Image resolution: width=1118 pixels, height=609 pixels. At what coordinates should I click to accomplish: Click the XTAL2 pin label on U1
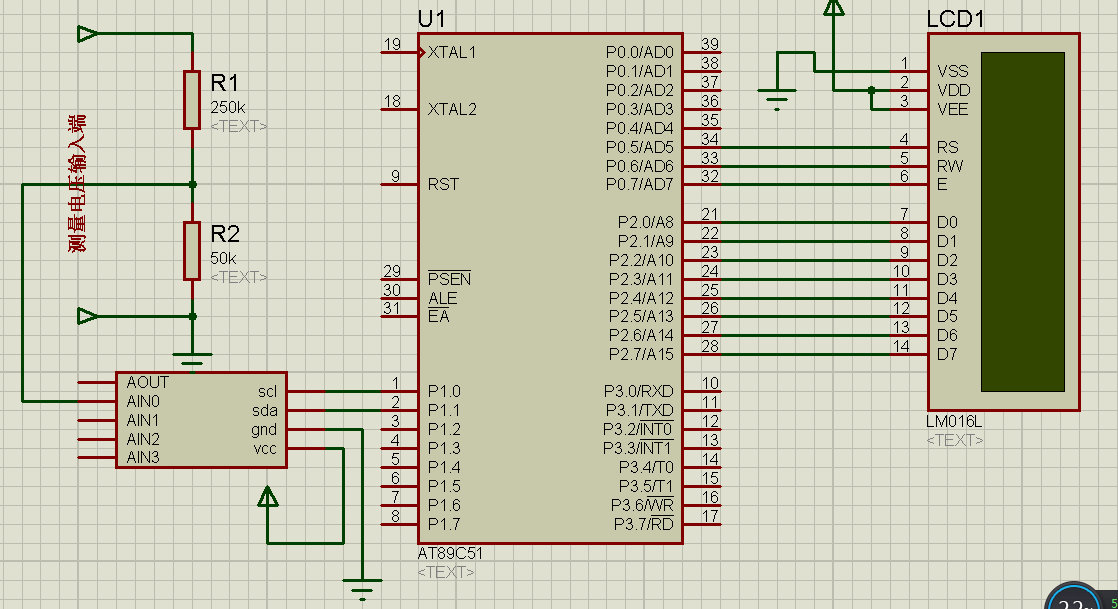(452, 109)
